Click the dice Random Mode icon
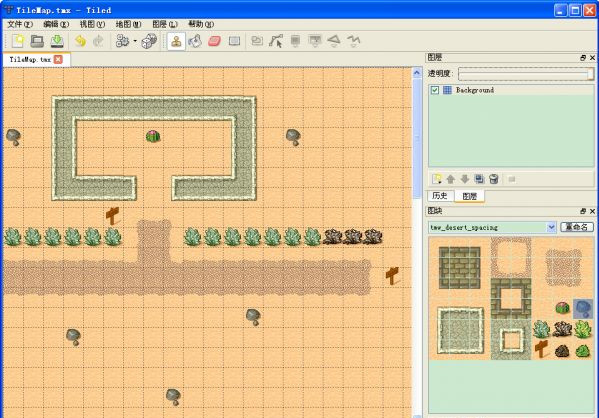 pyautogui.click(x=149, y=41)
